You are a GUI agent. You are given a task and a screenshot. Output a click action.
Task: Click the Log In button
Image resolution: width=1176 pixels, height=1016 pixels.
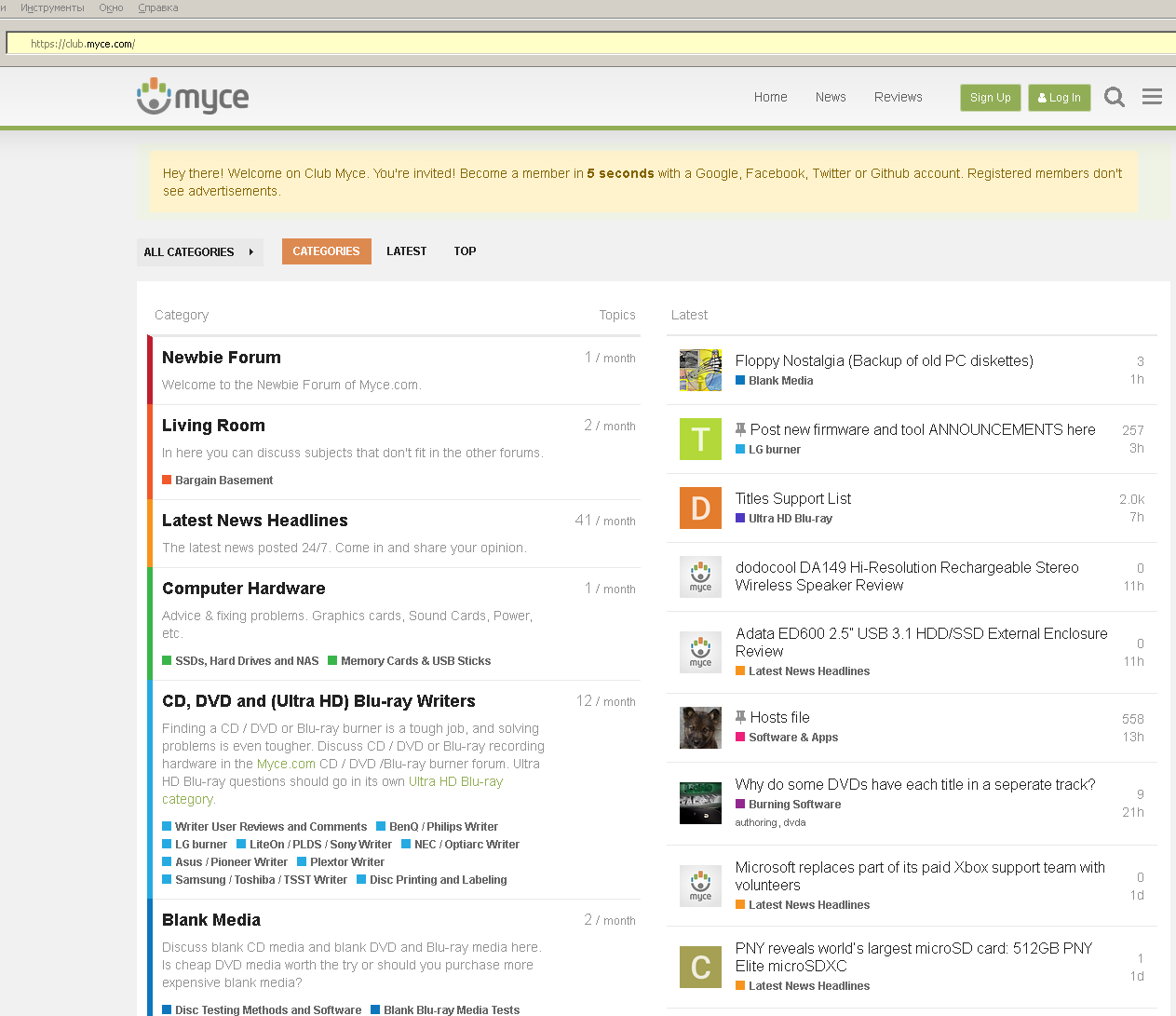point(1060,98)
